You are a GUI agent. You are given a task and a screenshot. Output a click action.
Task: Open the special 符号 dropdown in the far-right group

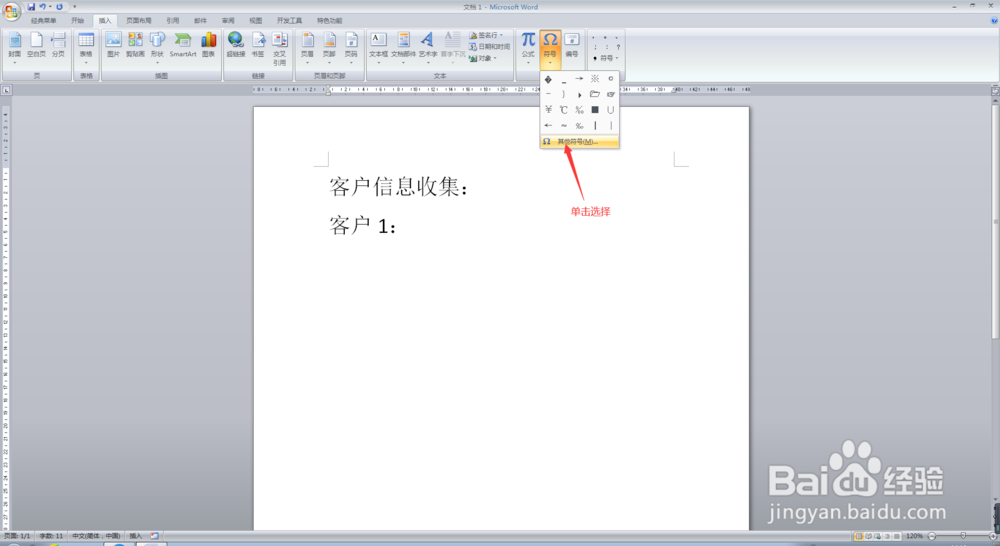606,58
